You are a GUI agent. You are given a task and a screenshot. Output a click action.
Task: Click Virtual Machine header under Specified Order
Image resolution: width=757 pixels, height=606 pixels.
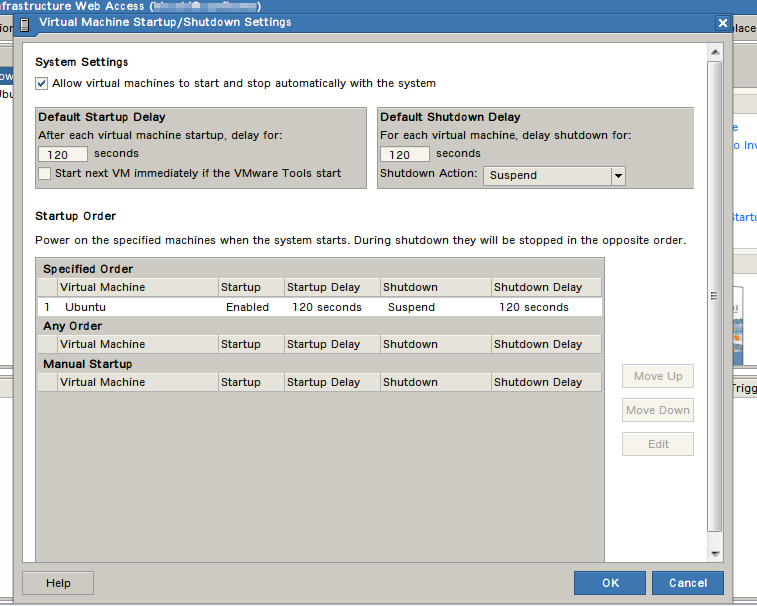(103, 287)
